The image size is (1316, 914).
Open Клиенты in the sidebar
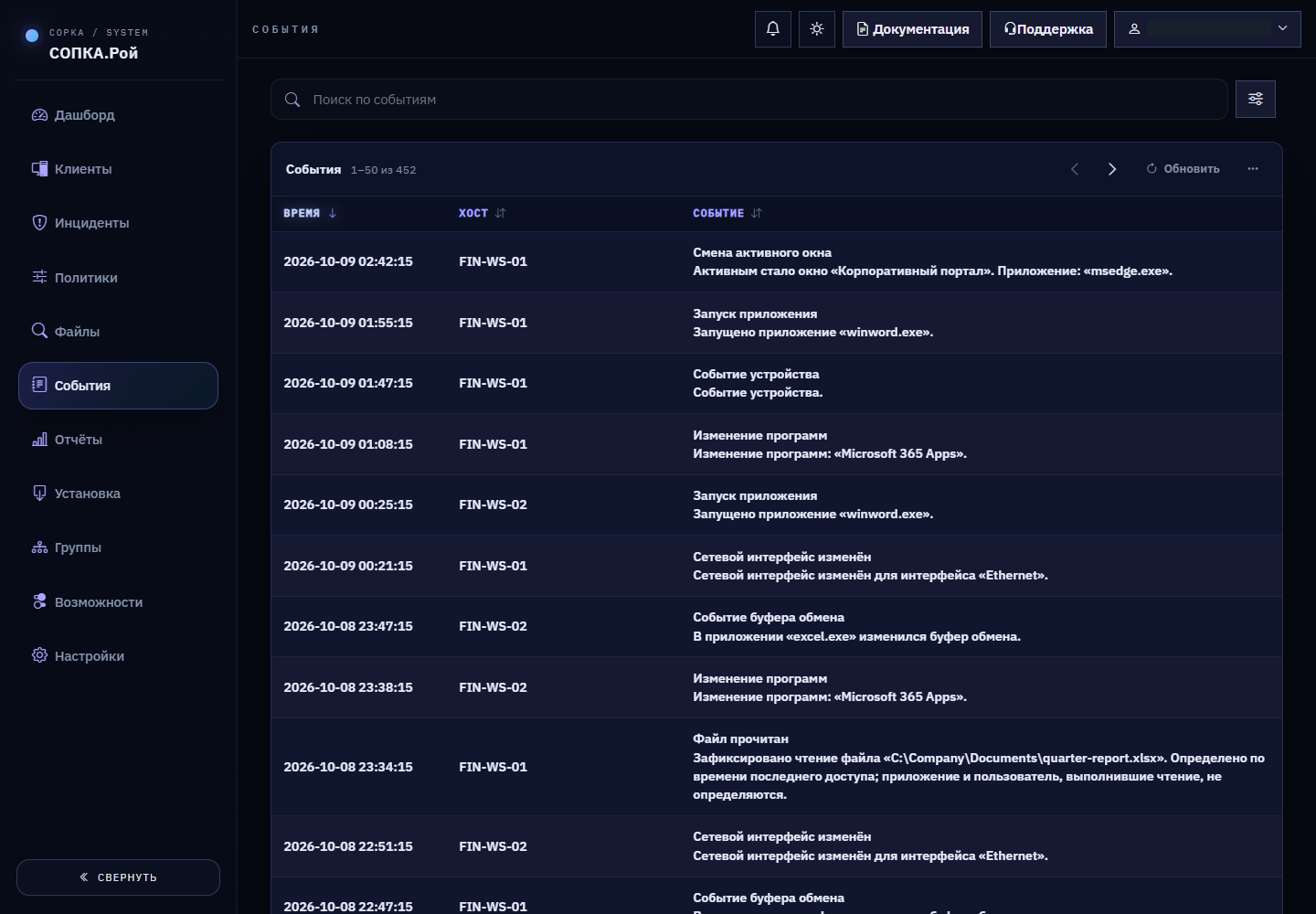(119, 169)
